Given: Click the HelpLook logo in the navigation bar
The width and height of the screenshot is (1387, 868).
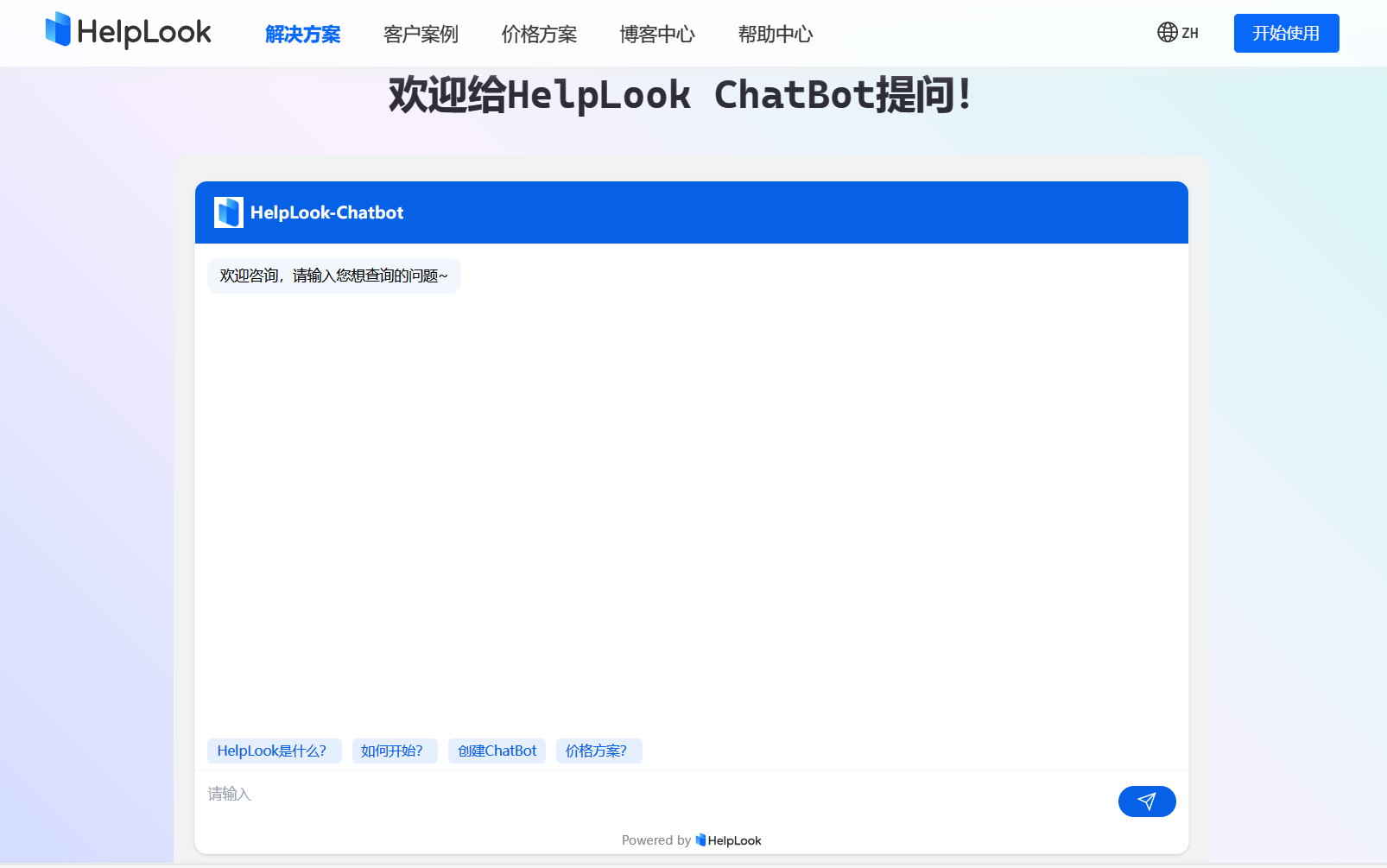Looking at the screenshot, I should tap(127, 31).
